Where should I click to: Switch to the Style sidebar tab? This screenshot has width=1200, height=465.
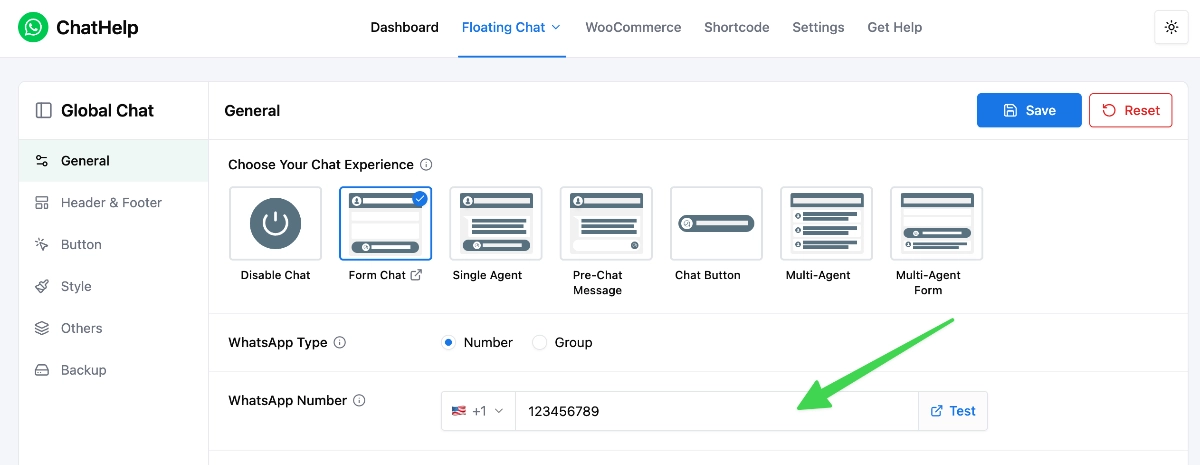pyautogui.click(x=114, y=287)
